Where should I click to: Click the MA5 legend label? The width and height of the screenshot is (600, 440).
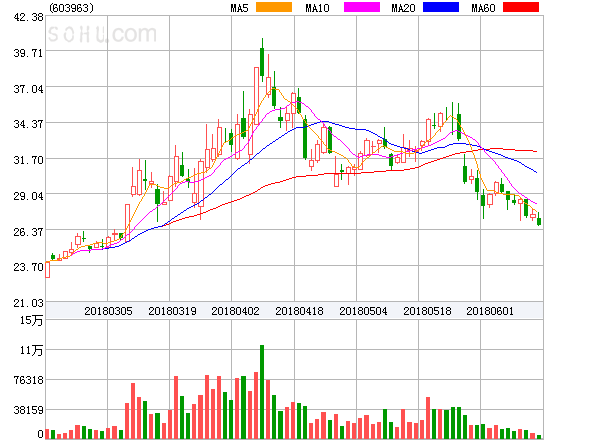click(x=240, y=8)
